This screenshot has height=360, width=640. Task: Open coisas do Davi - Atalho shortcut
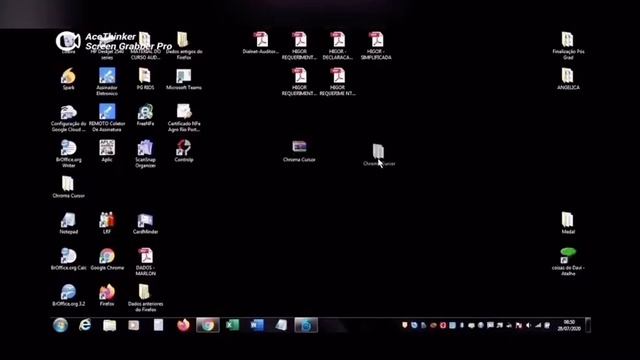click(x=568, y=262)
